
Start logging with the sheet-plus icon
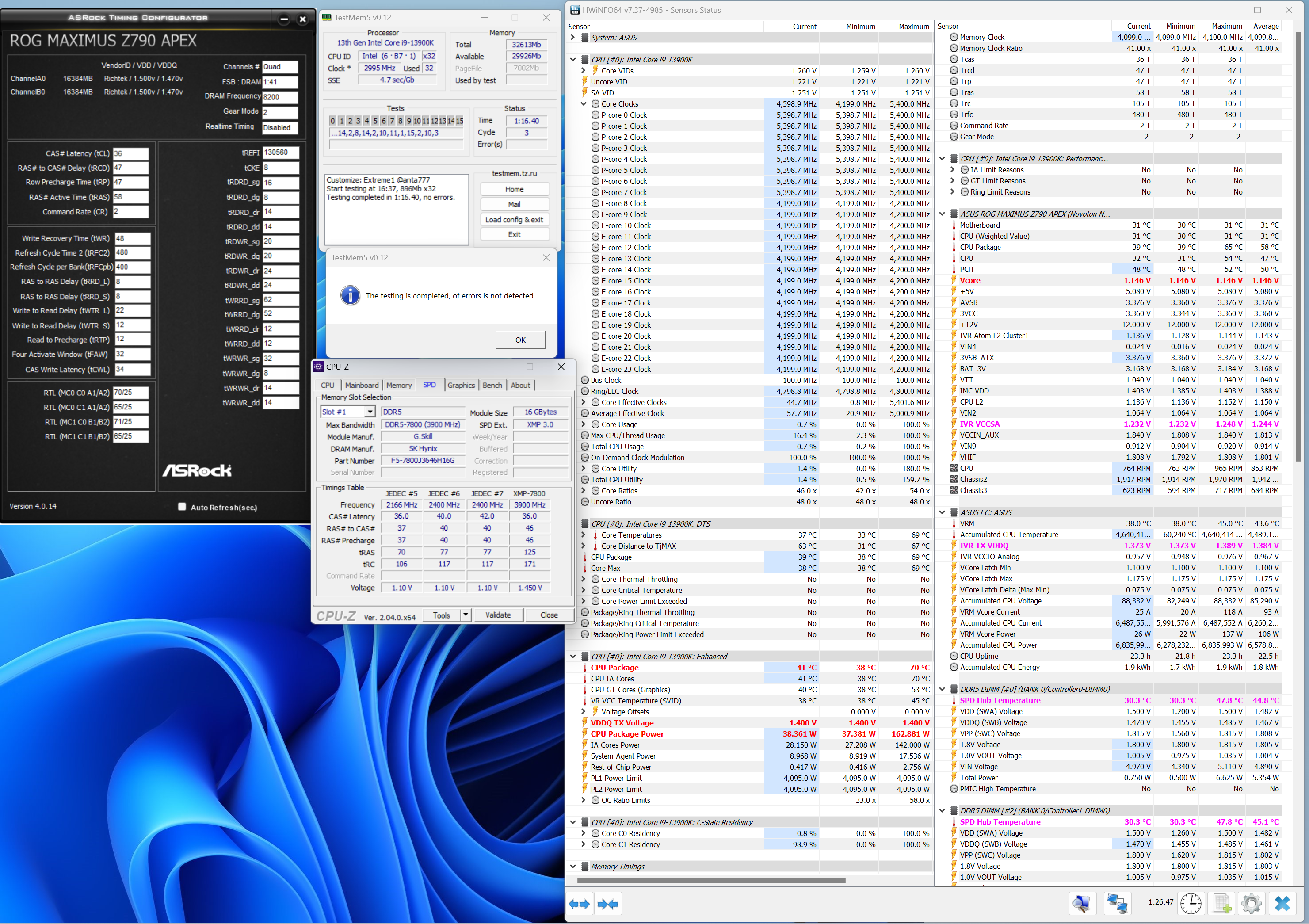point(1221,903)
